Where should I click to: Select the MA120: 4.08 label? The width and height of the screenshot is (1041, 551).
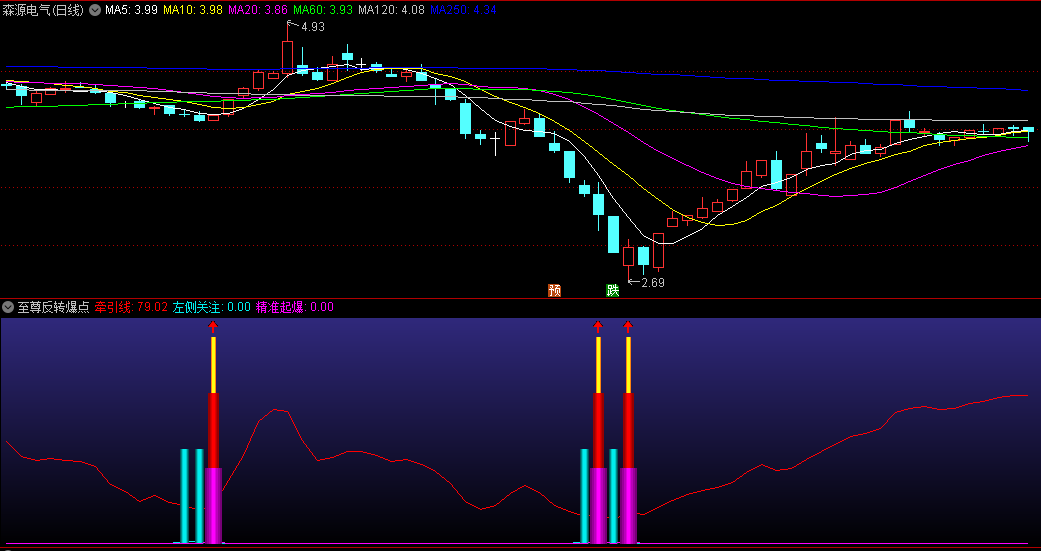tap(391, 10)
